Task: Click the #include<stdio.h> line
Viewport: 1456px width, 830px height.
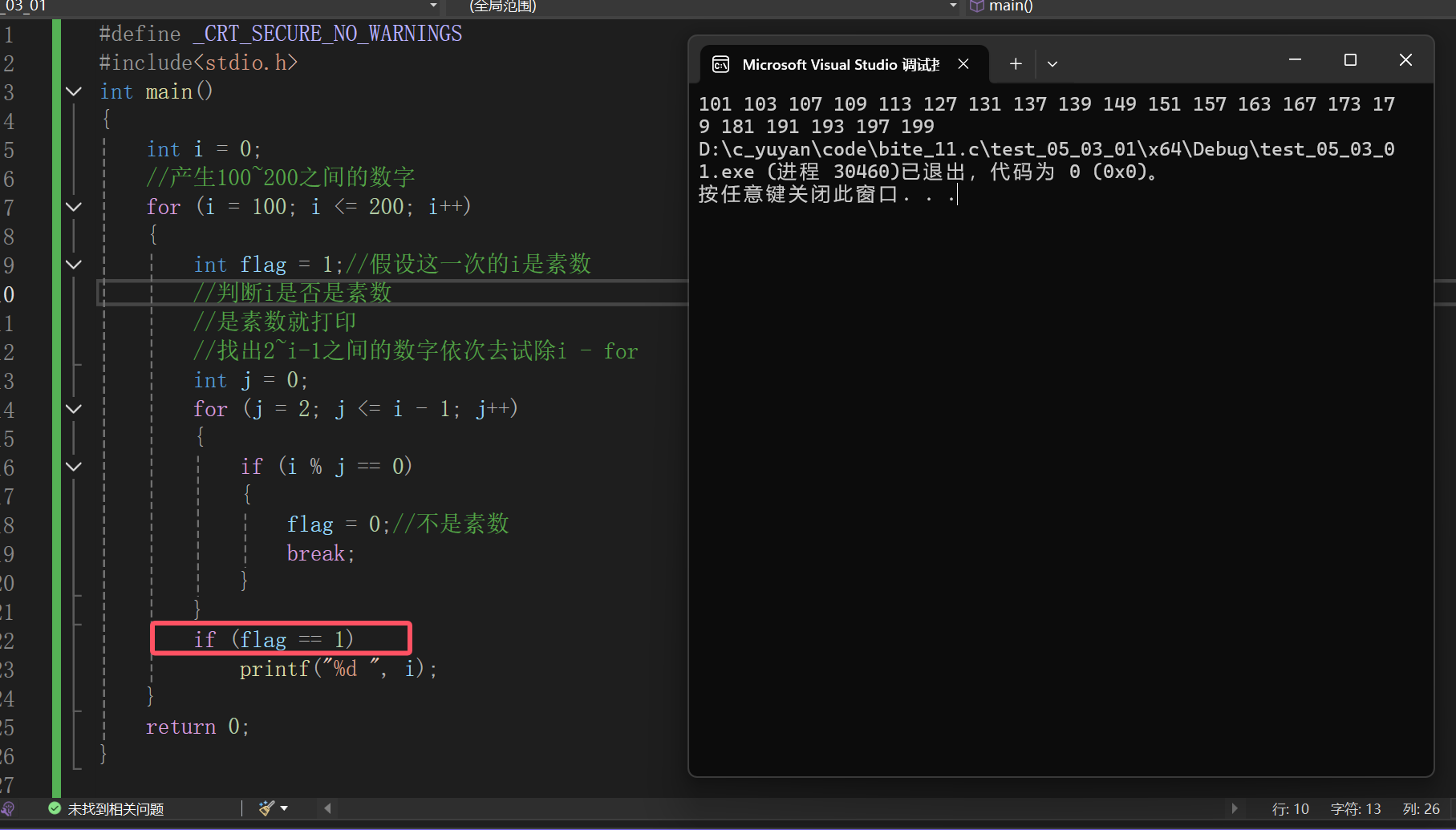Action: coord(198,63)
